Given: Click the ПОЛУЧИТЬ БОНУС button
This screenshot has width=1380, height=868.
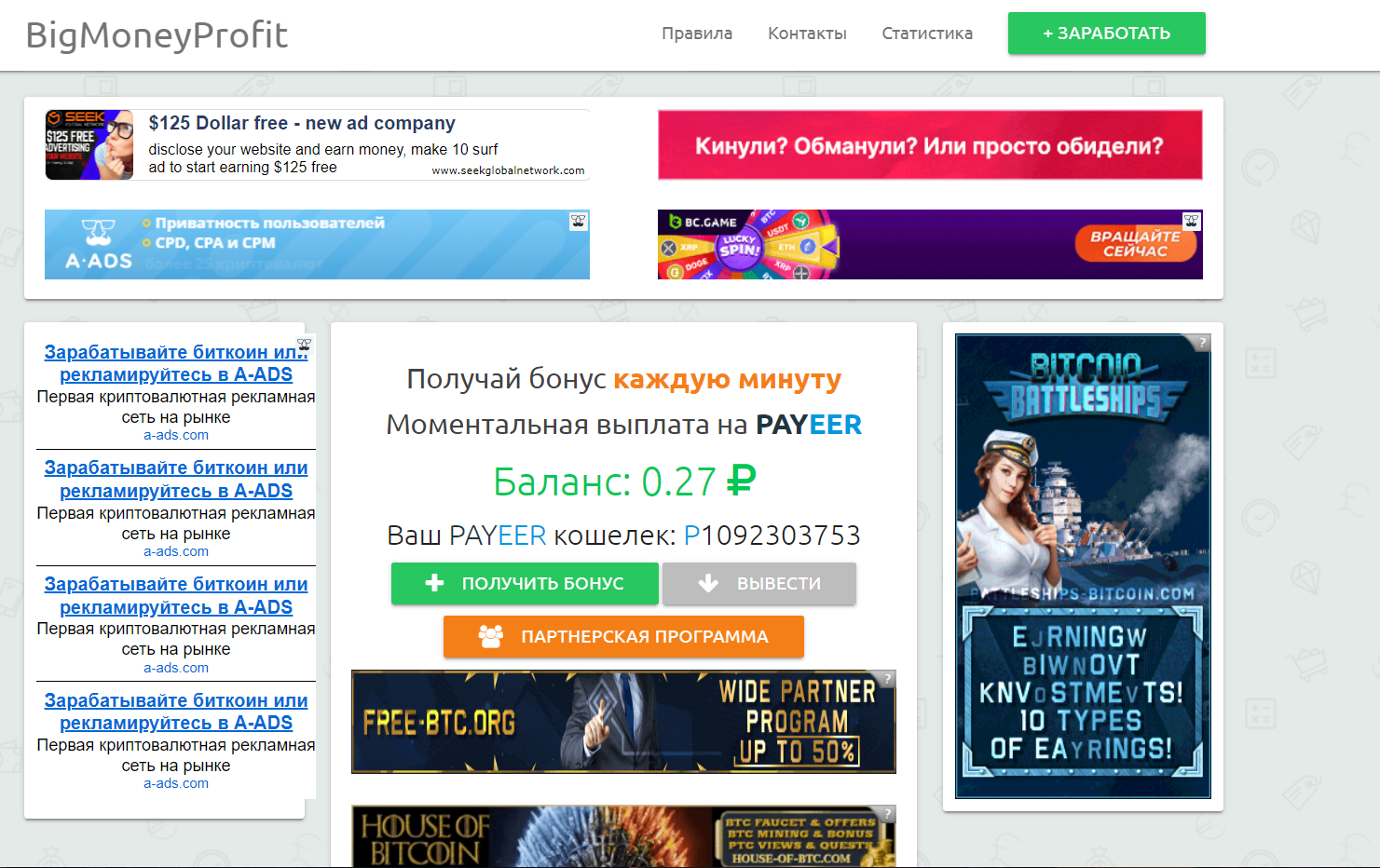Looking at the screenshot, I should tap(525, 584).
